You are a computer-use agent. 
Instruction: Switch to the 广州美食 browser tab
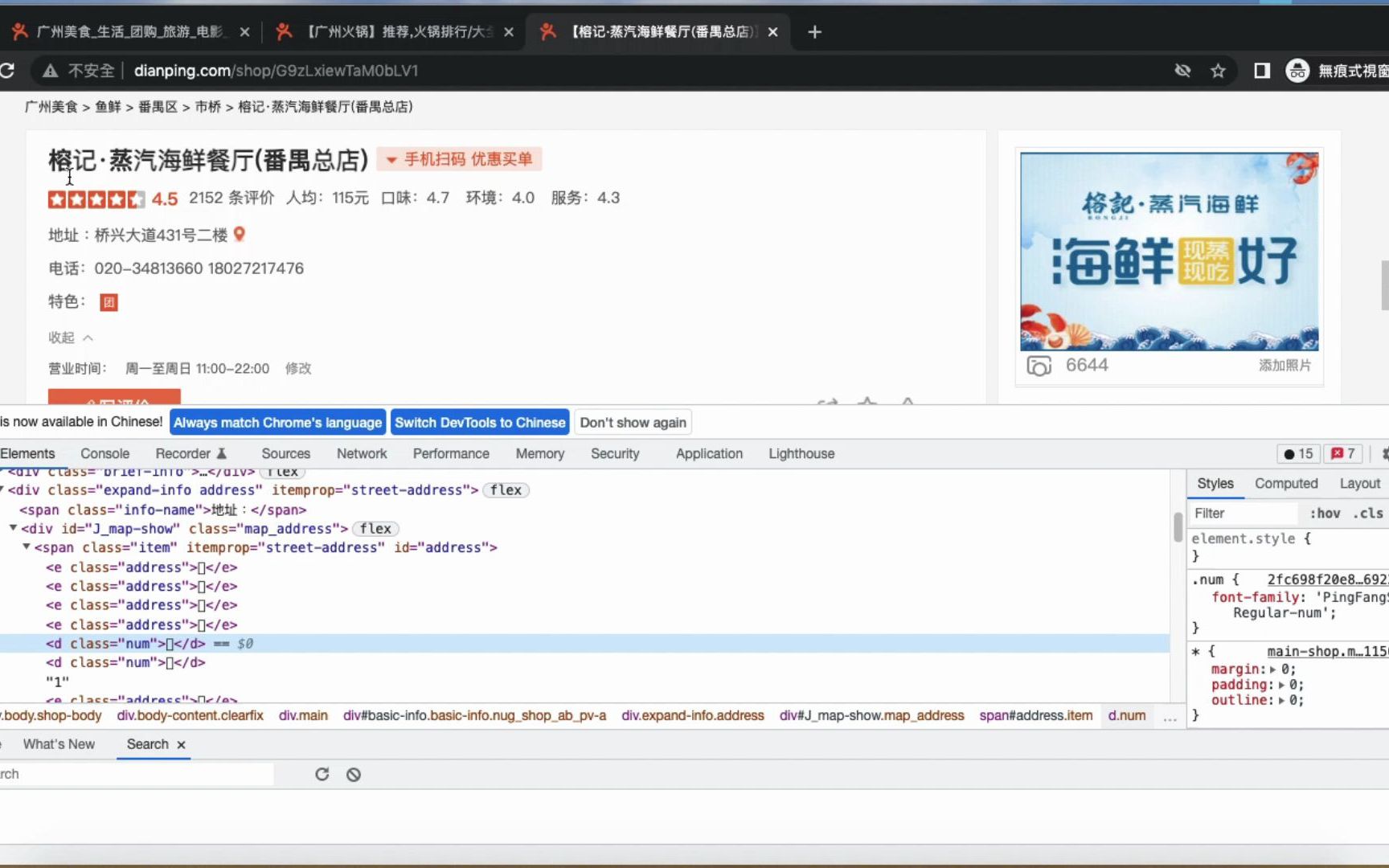click(x=131, y=32)
